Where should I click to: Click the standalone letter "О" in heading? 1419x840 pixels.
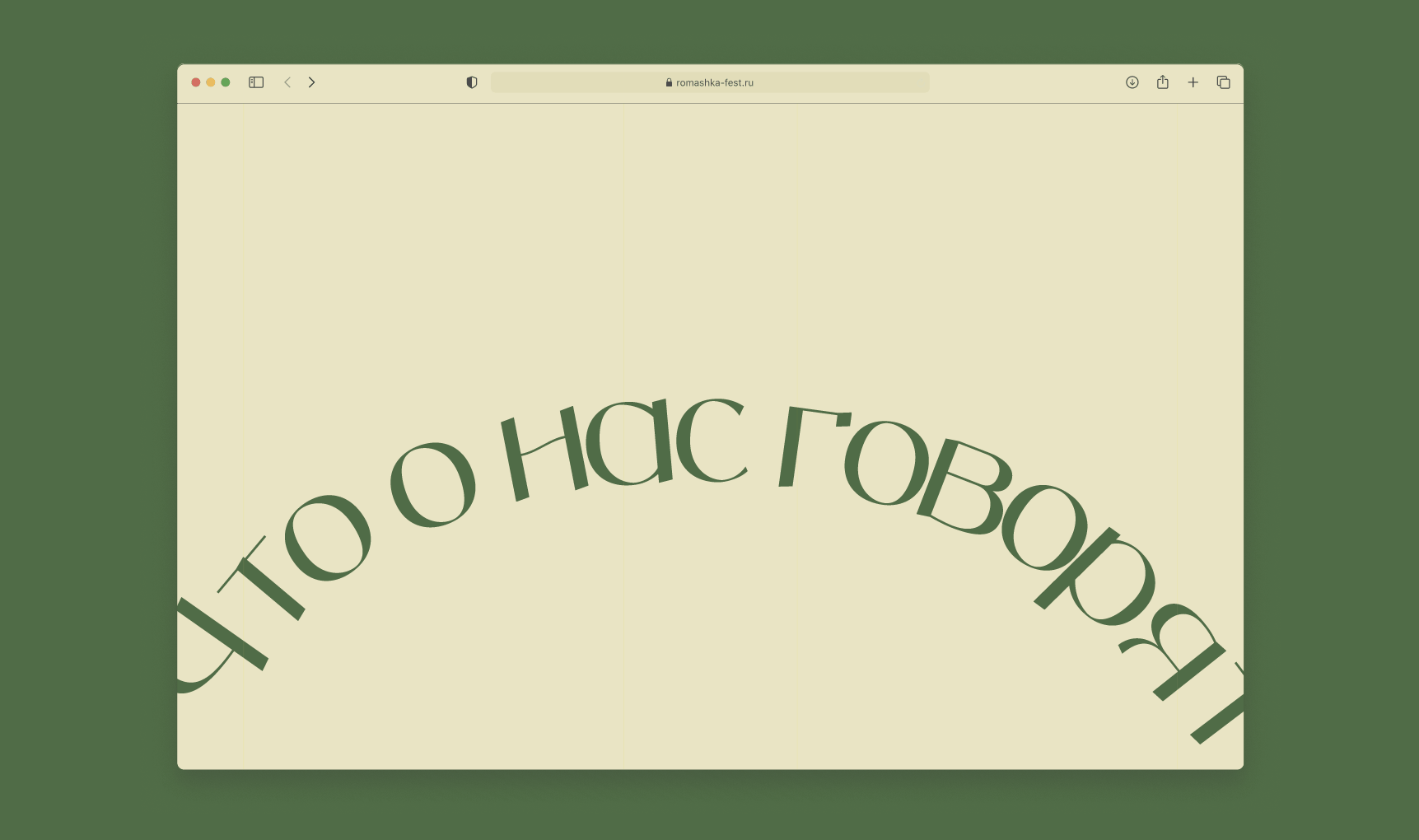pyautogui.click(x=433, y=486)
